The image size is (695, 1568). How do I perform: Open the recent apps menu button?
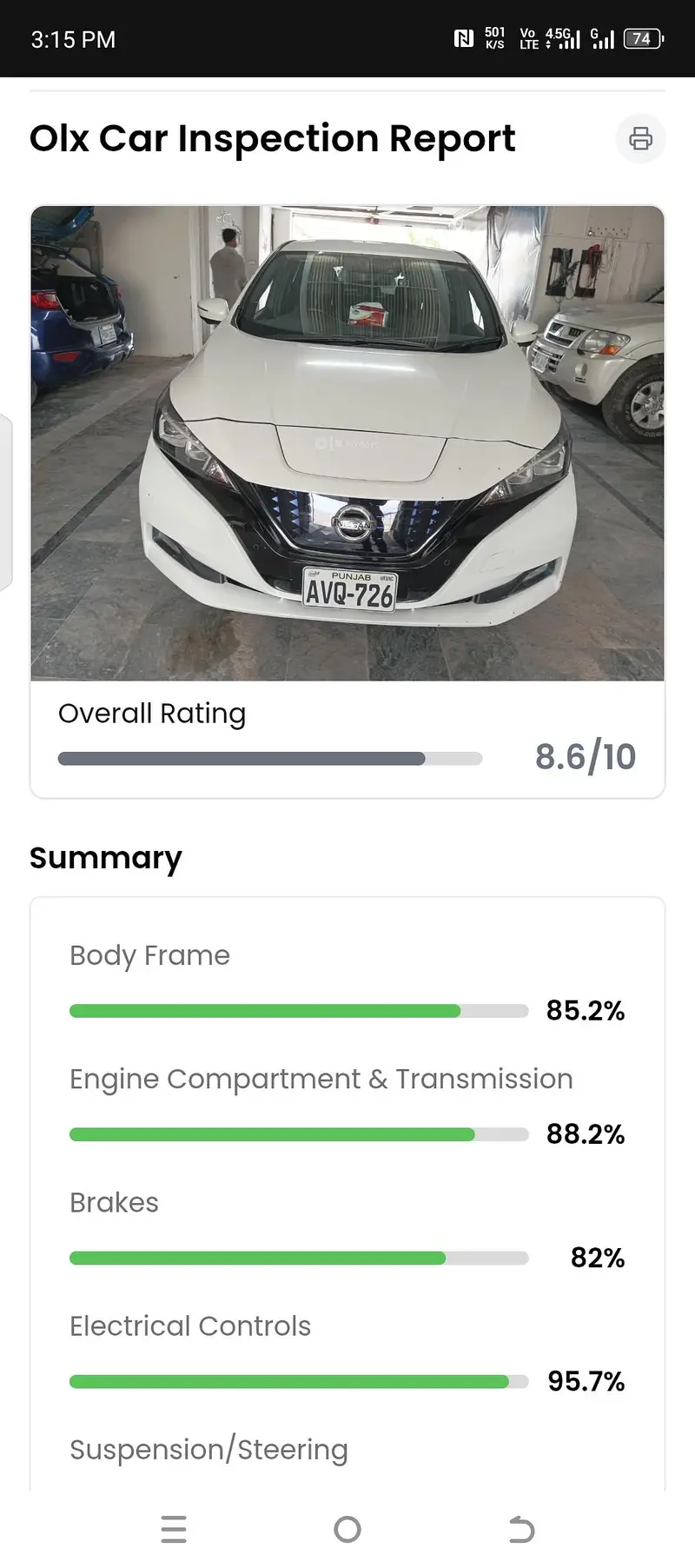[174, 1529]
